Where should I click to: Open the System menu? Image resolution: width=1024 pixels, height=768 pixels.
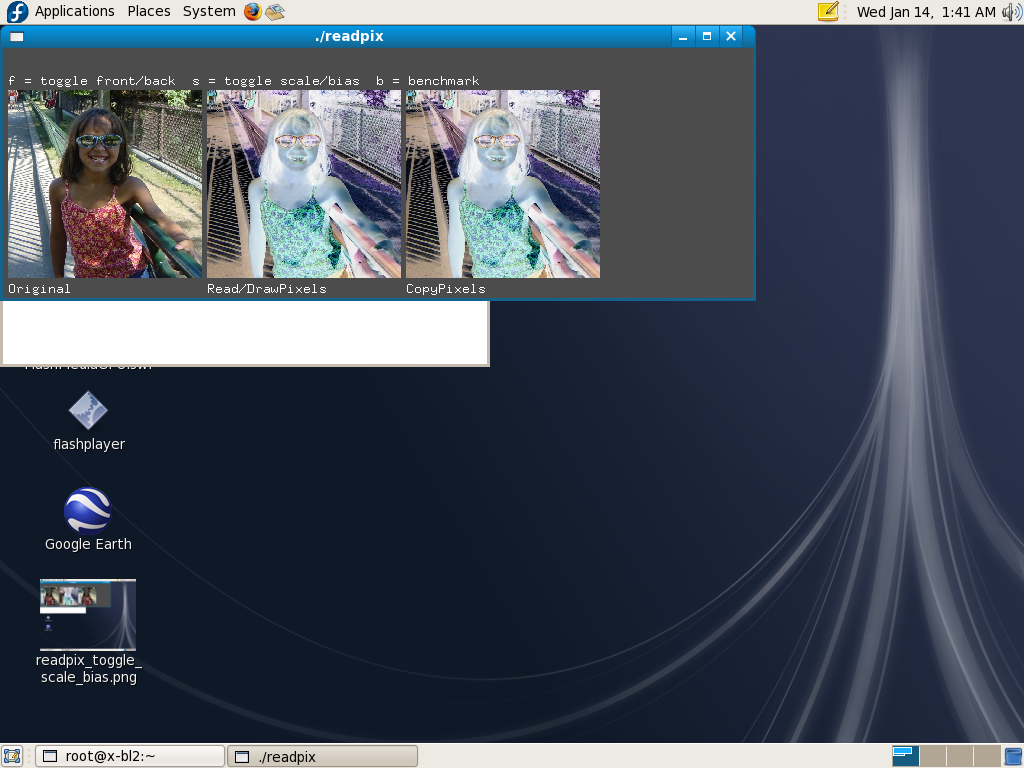[209, 12]
